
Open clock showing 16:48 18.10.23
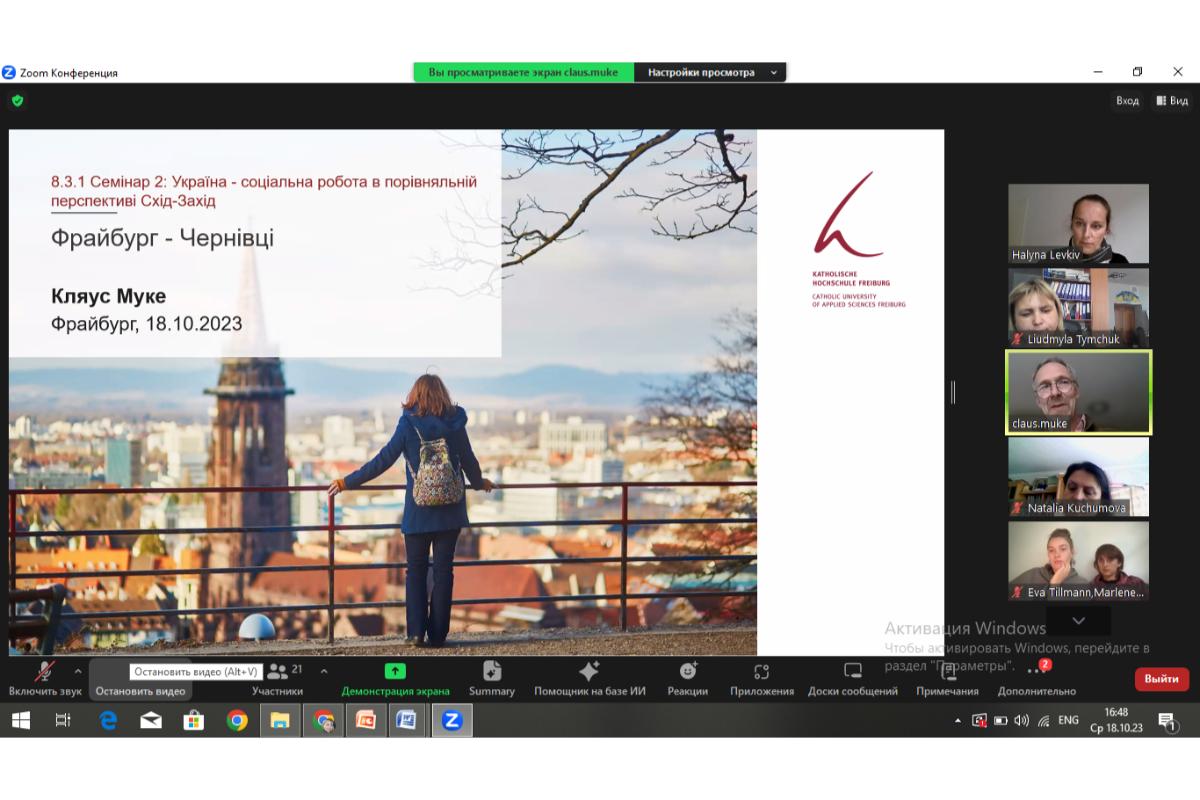(x=1116, y=720)
